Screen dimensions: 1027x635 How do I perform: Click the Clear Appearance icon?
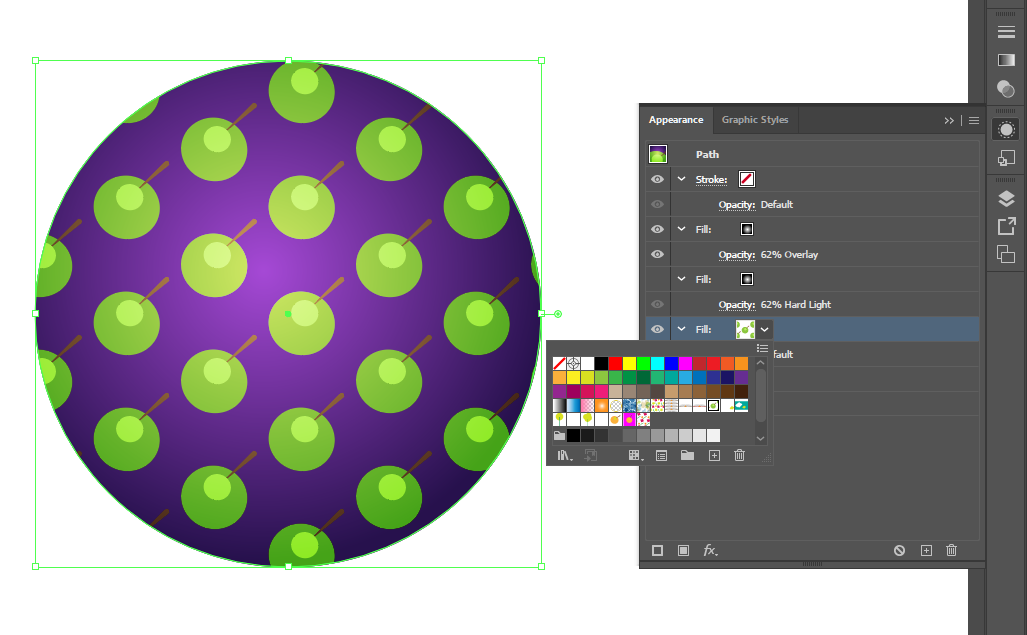899,551
